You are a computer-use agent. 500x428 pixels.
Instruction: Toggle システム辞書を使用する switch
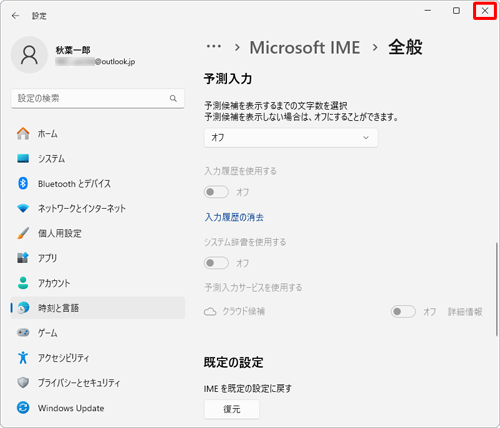(x=216, y=263)
